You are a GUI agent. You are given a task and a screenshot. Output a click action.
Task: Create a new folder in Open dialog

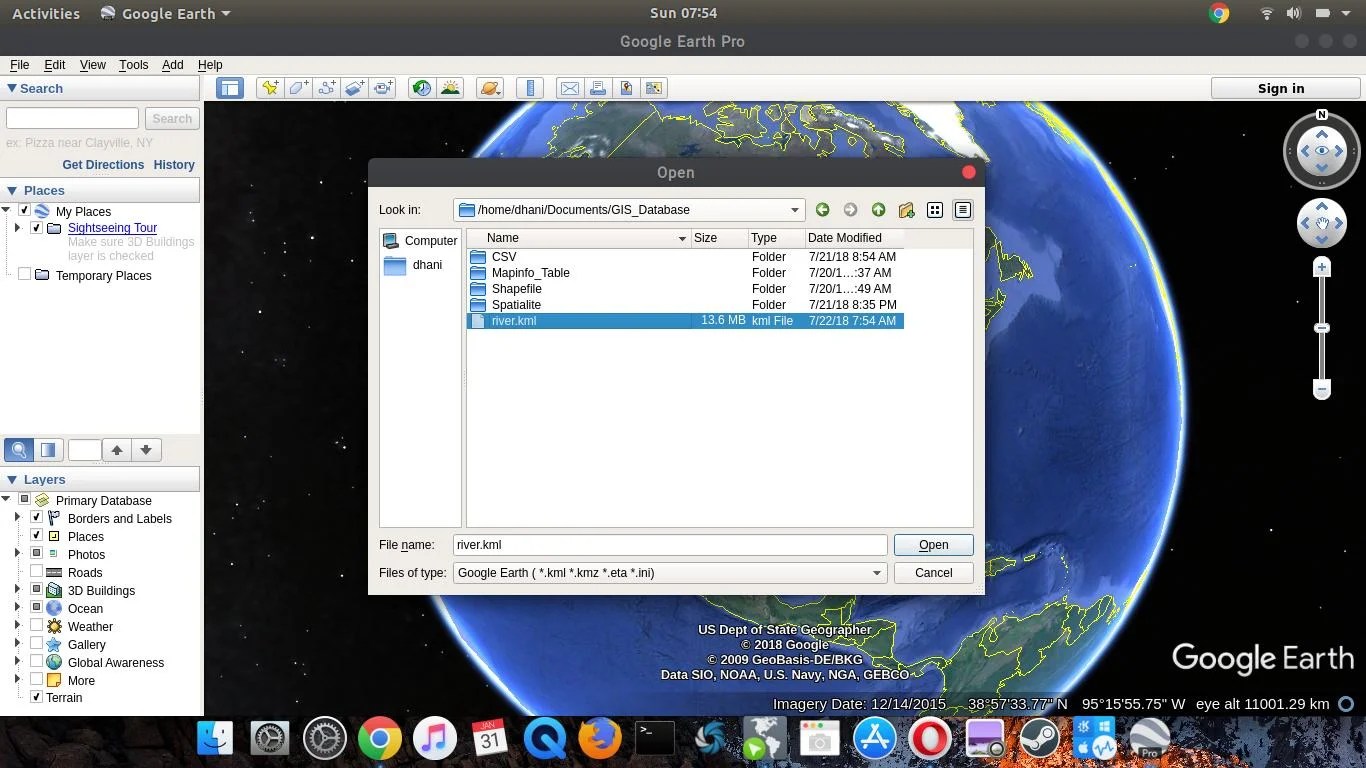(x=906, y=210)
